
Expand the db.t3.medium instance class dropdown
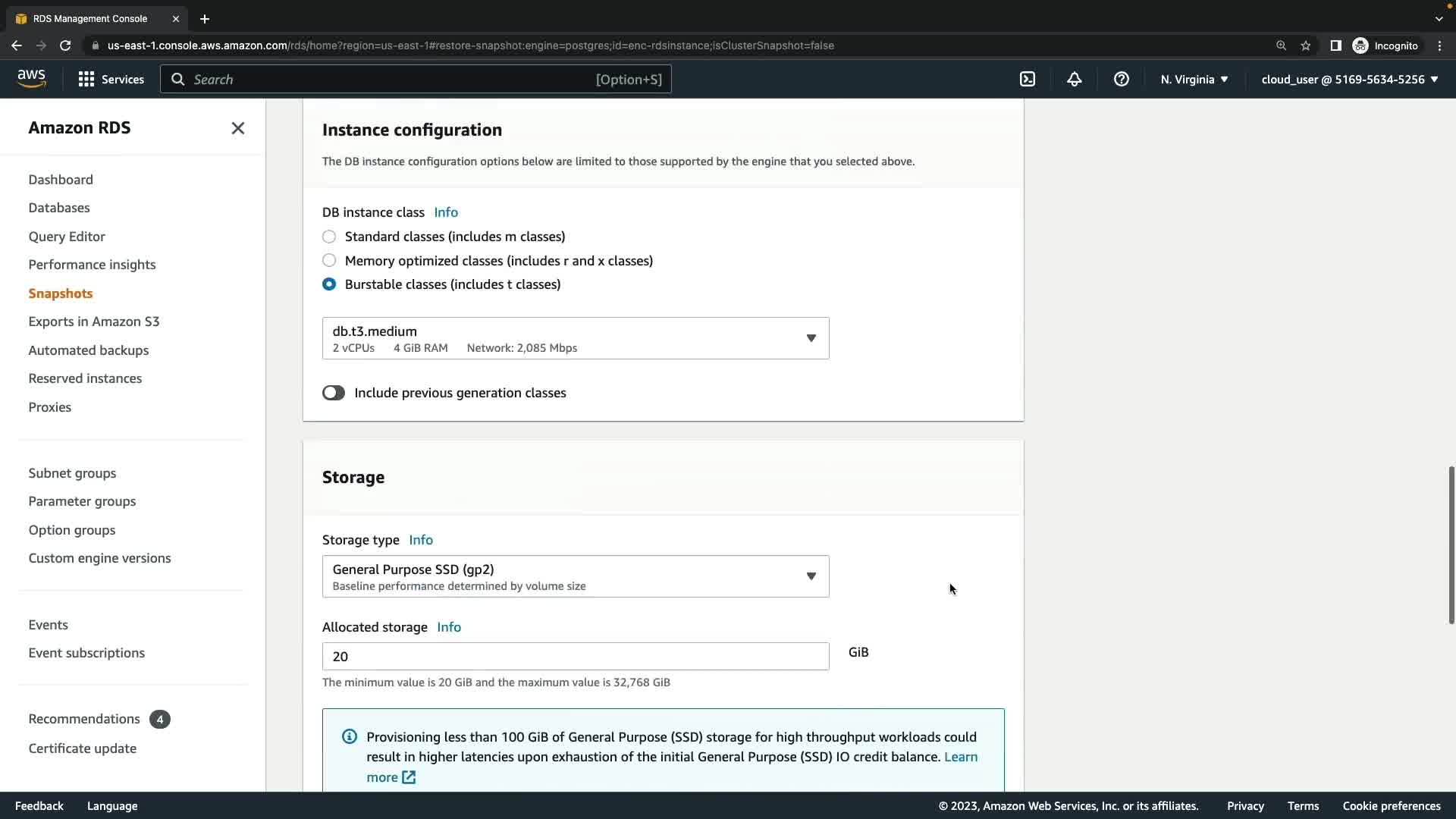point(576,338)
